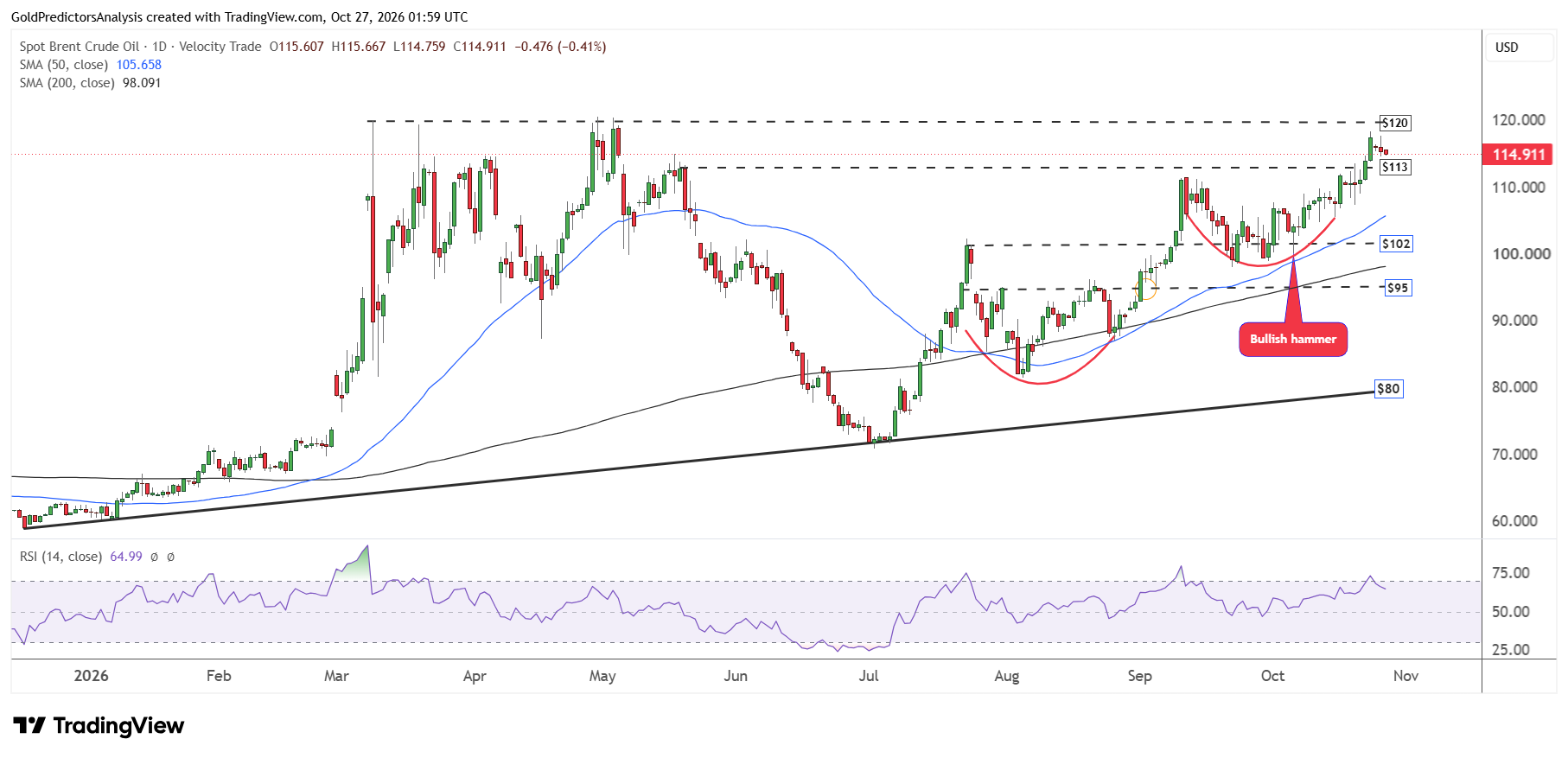The image size is (1568, 758).
Task: Click the RSI value 64.99
Action: tap(126, 557)
